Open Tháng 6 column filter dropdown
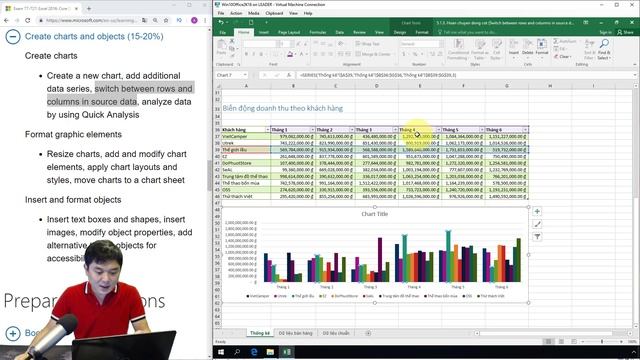The height and width of the screenshot is (360, 640). pyautogui.click(x=525, y=130)
